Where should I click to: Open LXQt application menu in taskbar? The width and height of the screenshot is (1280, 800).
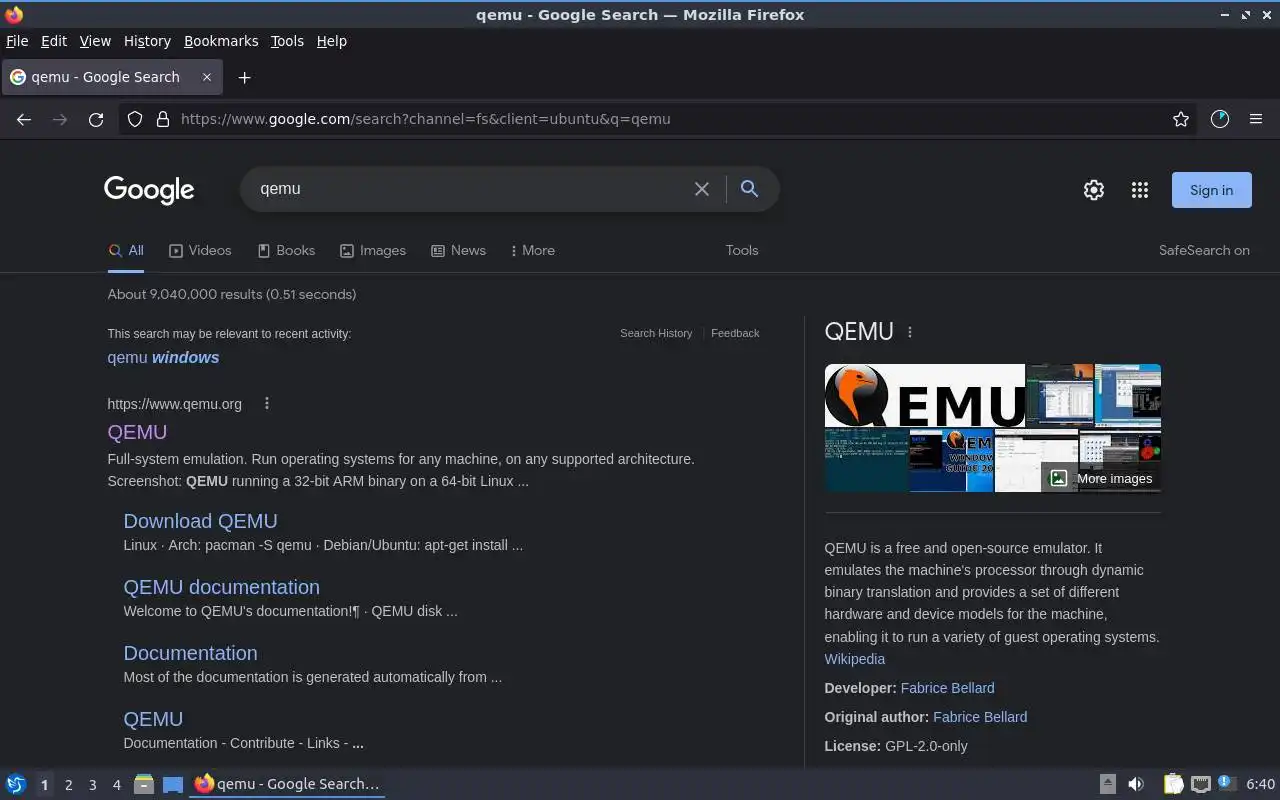16,784
